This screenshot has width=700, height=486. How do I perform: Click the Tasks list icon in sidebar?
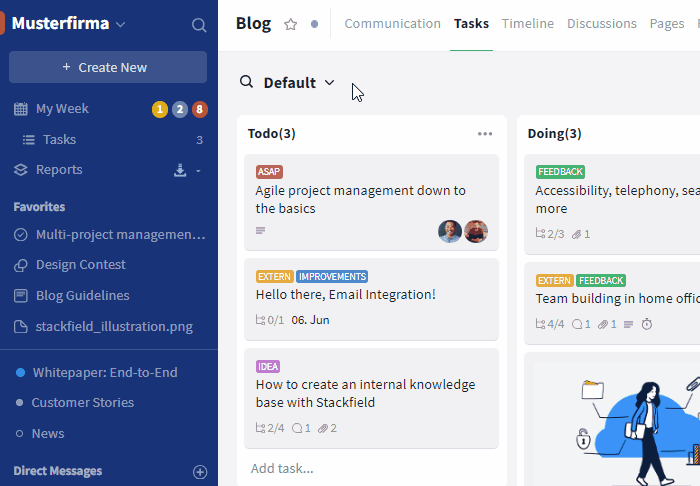[x=29, y=140]
